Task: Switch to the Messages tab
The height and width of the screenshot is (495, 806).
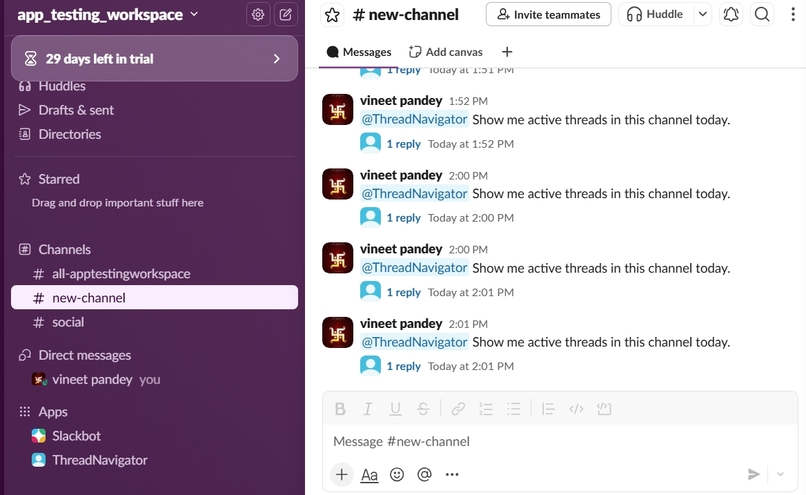Action: click(x=359, y=52)
